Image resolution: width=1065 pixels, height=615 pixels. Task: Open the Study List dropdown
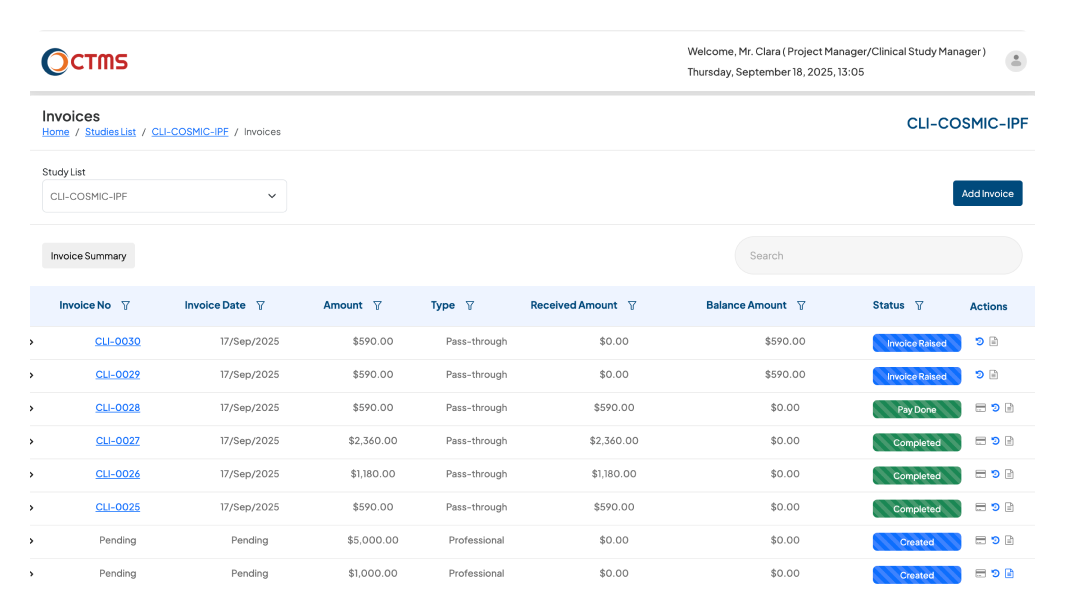click(164, 196)
